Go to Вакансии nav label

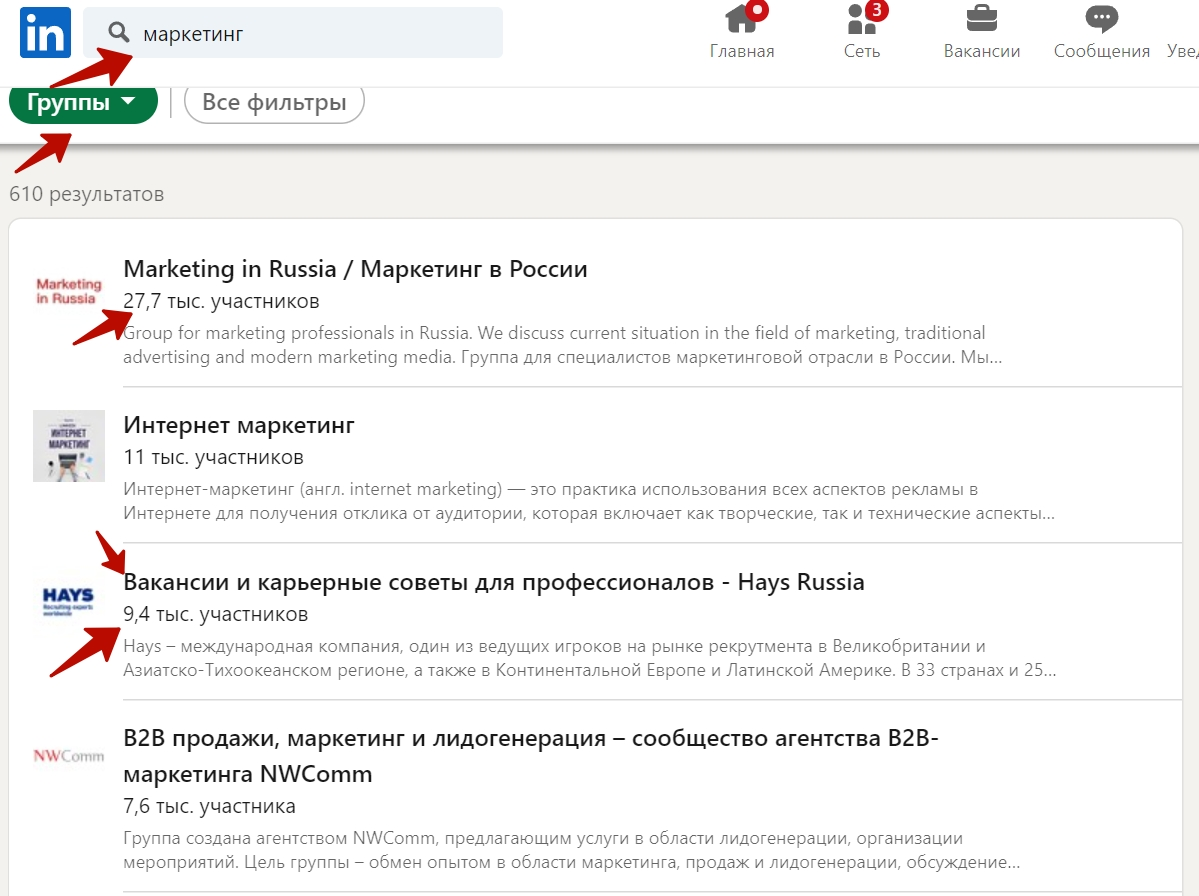(982, 51)
